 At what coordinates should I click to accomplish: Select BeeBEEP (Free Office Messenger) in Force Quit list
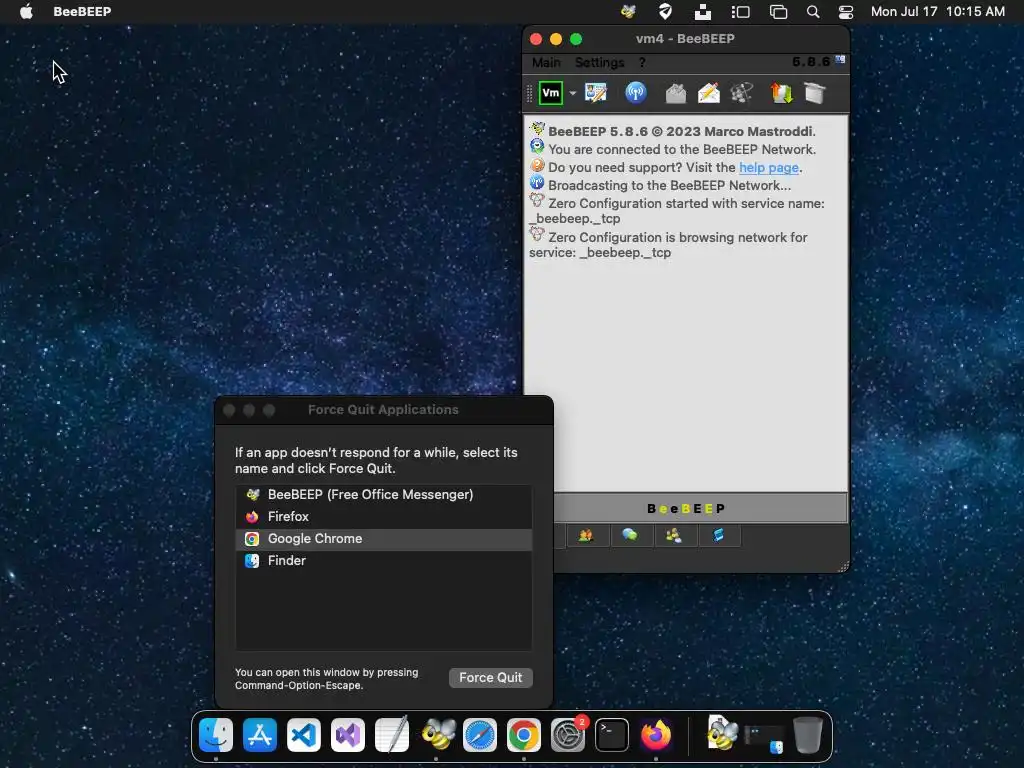(x=383, y=494)
